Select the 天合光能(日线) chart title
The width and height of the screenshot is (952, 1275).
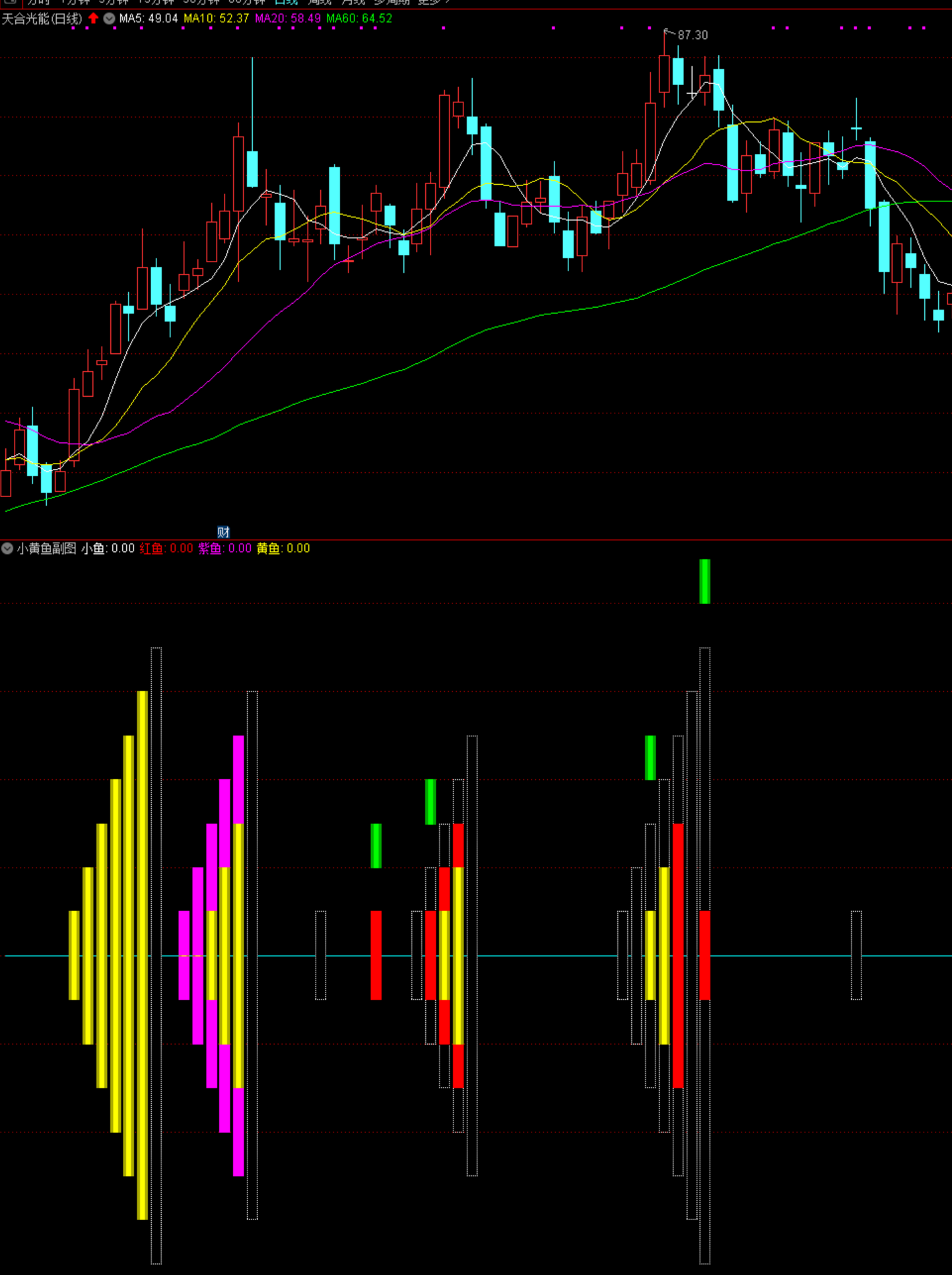point(42,18)
